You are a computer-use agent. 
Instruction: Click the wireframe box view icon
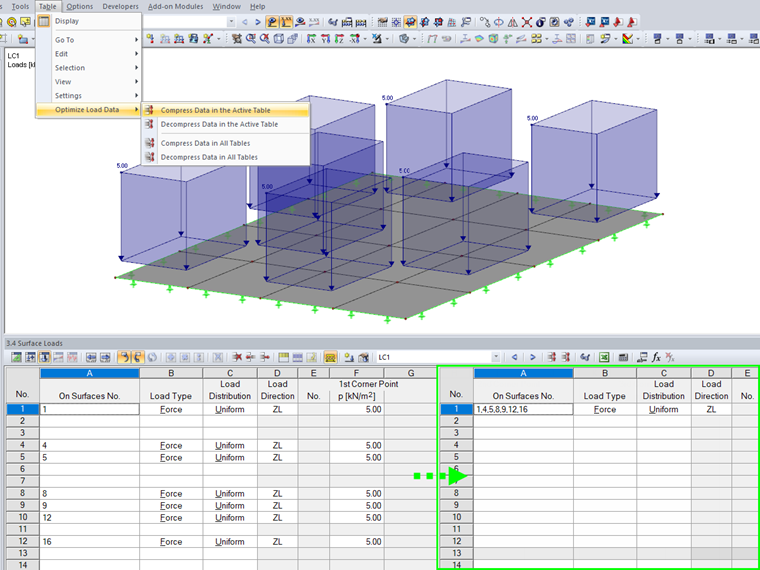pyautogui.click(x=279, y=39)
